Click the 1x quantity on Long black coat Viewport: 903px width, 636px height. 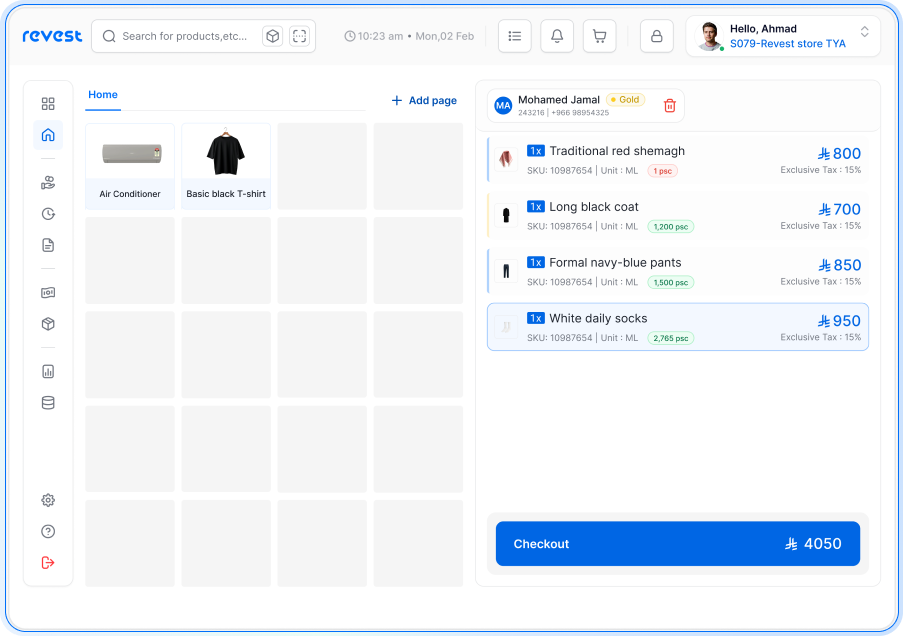(x=536, y=207)
